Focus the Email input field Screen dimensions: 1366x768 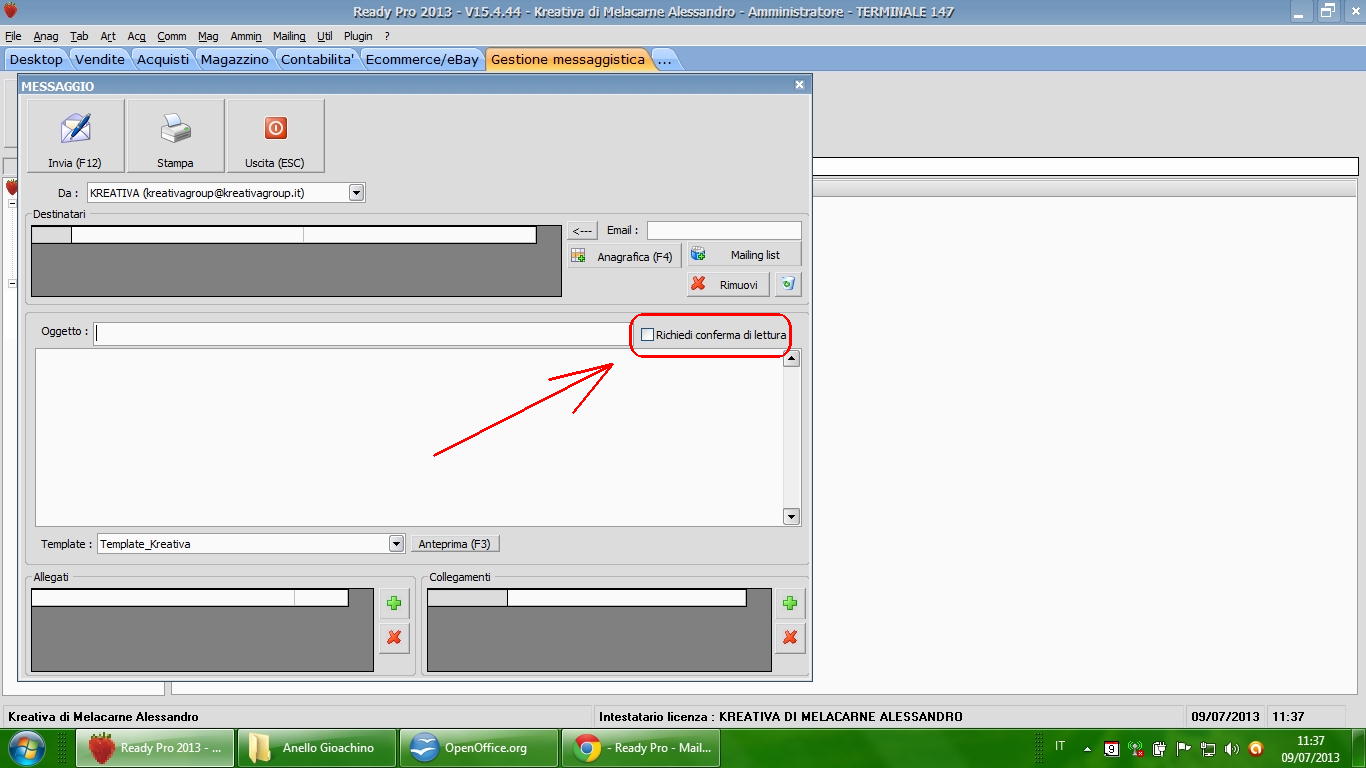coord(724,231)
